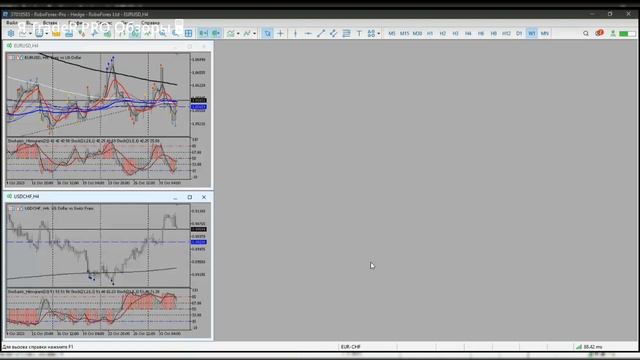Click the first toolbar icon at far left

(11, 33)
